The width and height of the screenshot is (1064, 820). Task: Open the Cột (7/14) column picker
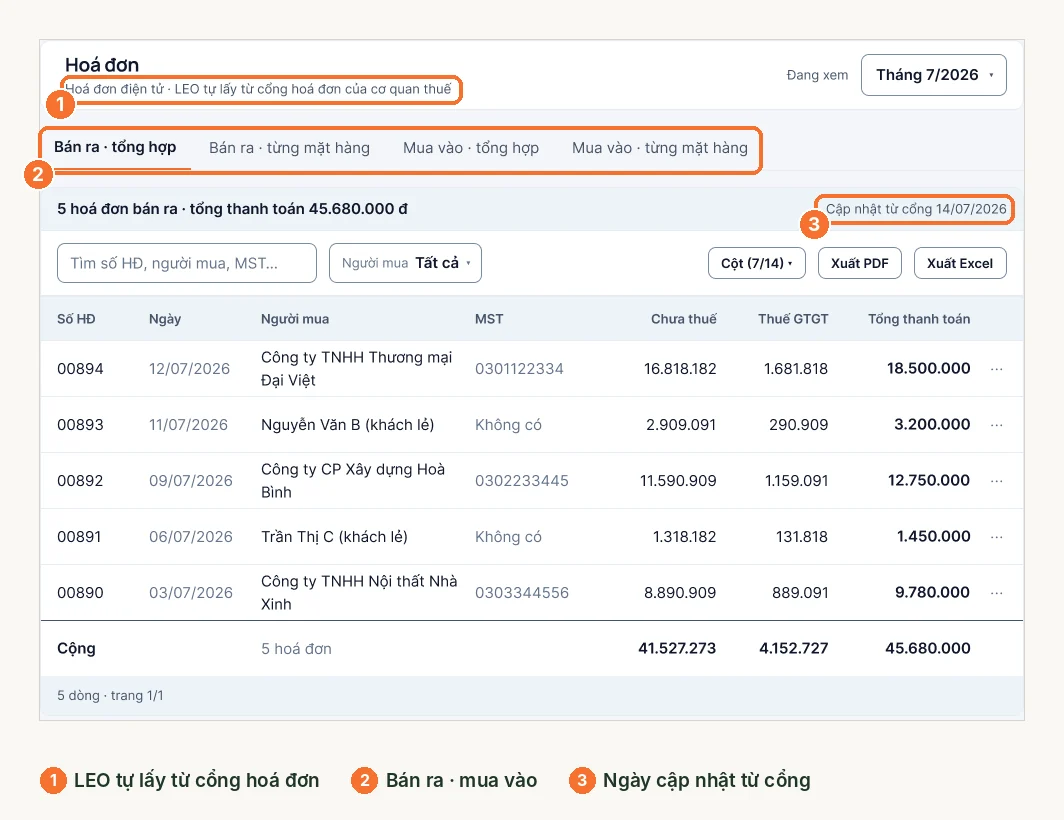point(757,263)
